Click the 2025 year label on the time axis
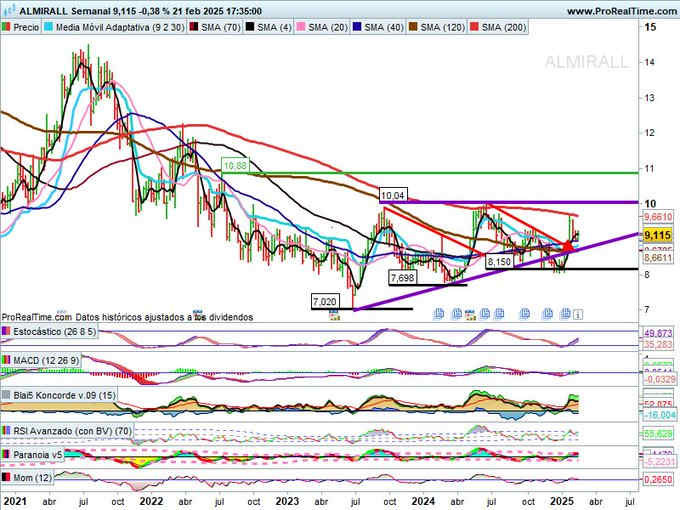 coord(562,501)
